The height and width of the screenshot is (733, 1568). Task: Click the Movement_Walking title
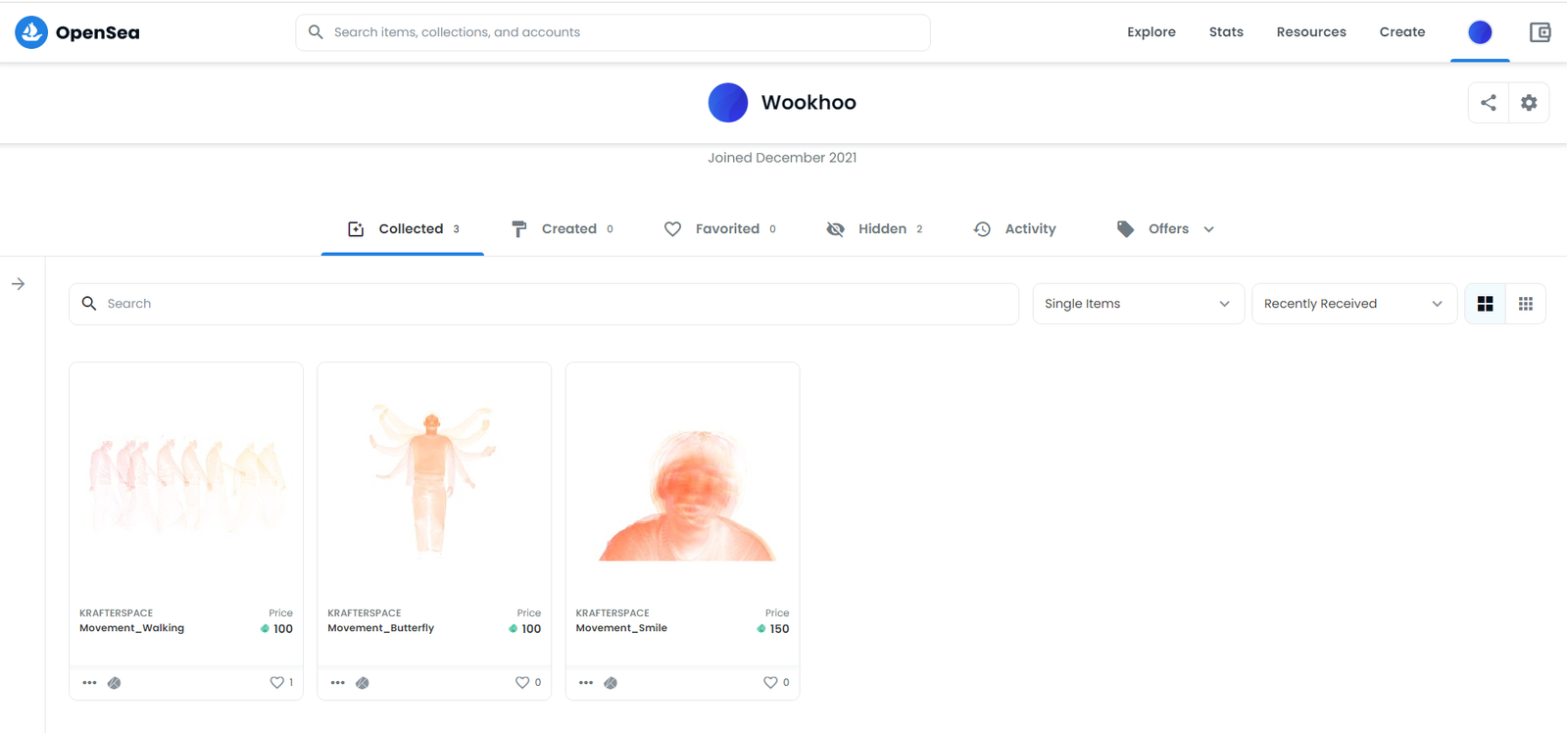point(131,628)
